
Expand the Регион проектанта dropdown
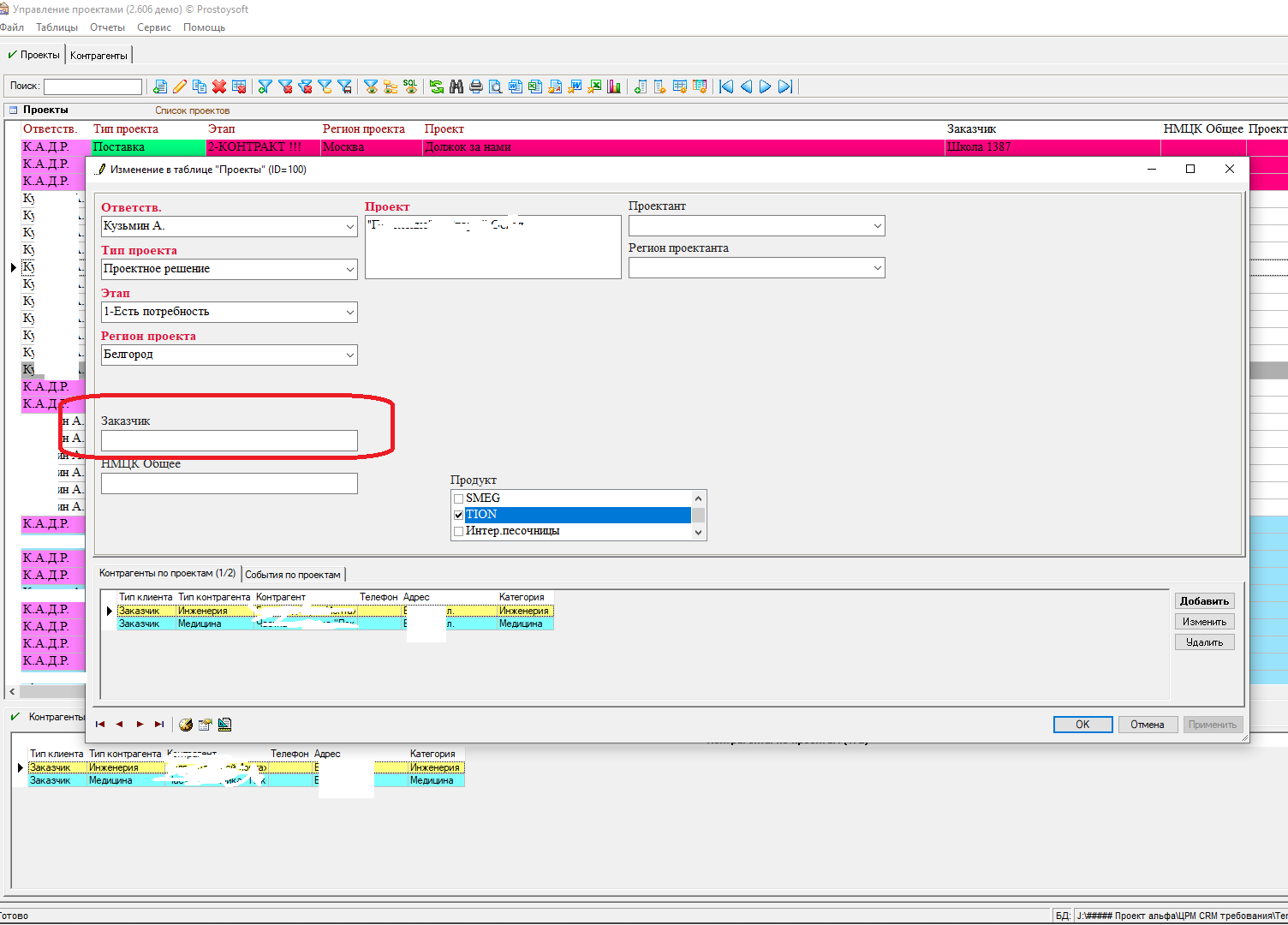877,268
